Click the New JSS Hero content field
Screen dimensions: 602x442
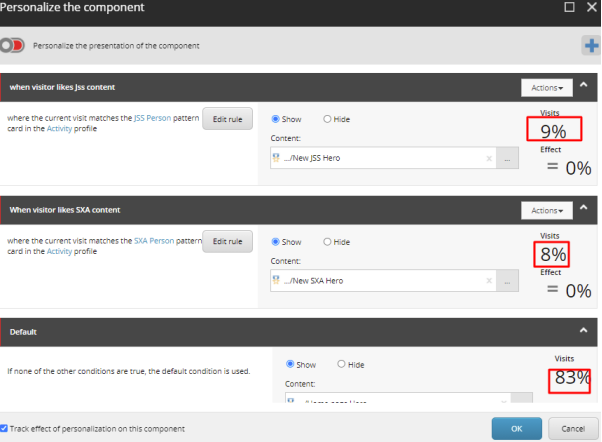coord(380,158)
